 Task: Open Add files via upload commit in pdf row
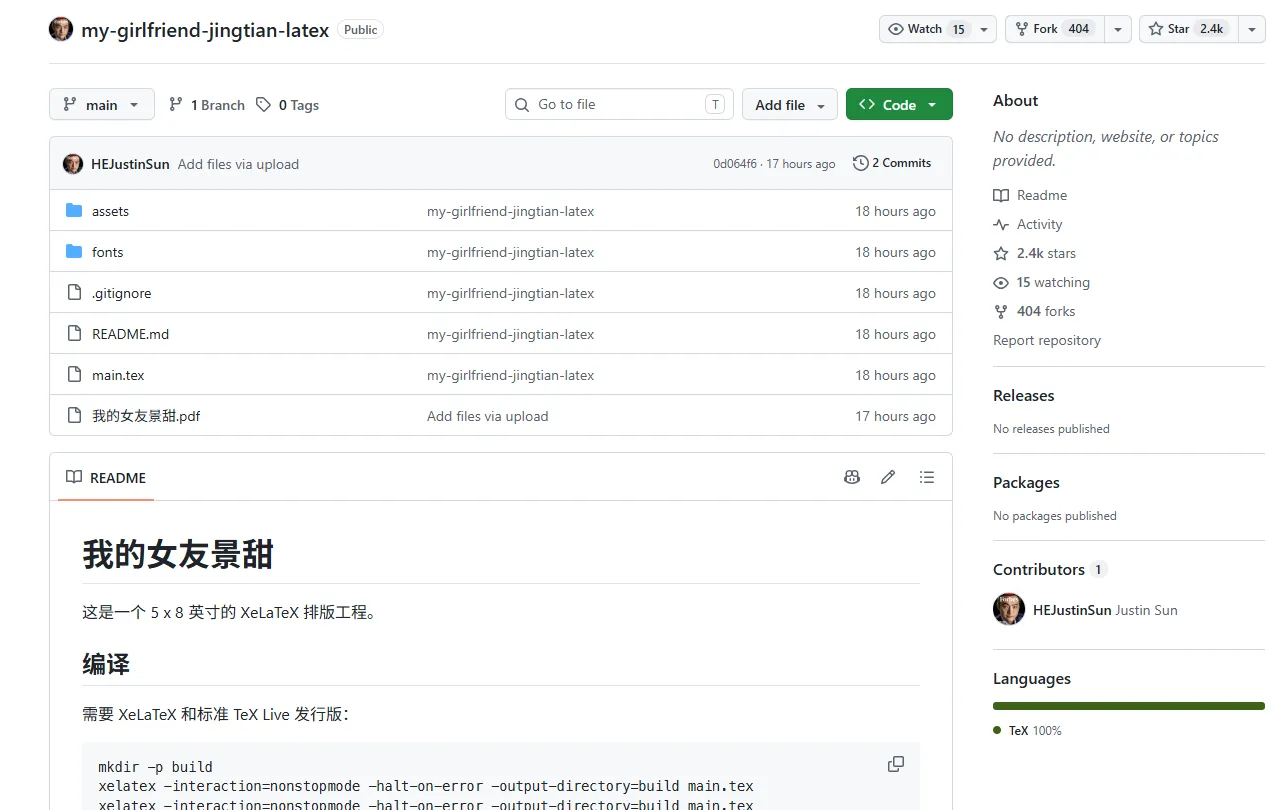tap(487, 416)
